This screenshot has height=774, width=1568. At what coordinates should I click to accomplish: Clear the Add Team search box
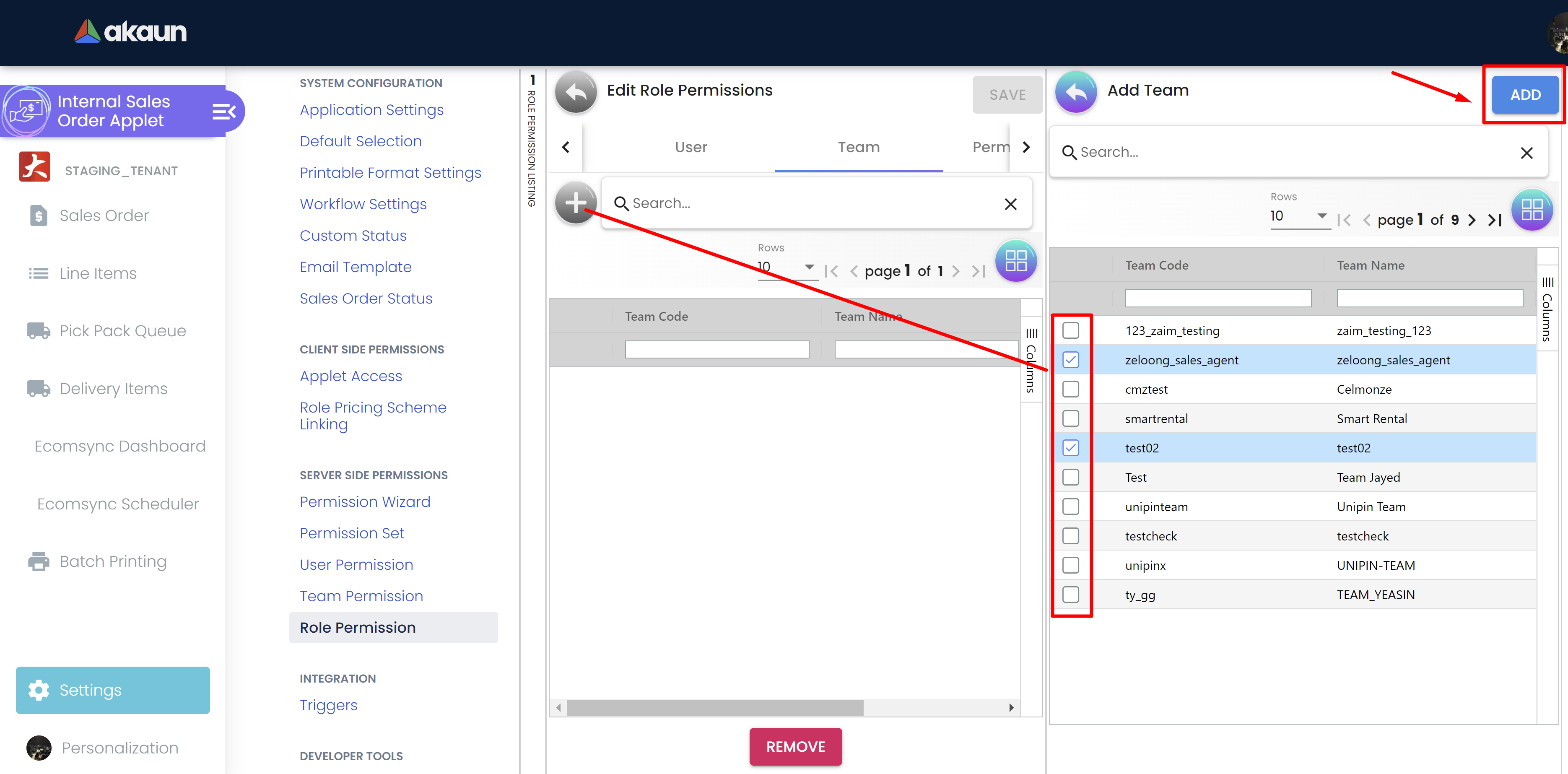coord(1526,153)
